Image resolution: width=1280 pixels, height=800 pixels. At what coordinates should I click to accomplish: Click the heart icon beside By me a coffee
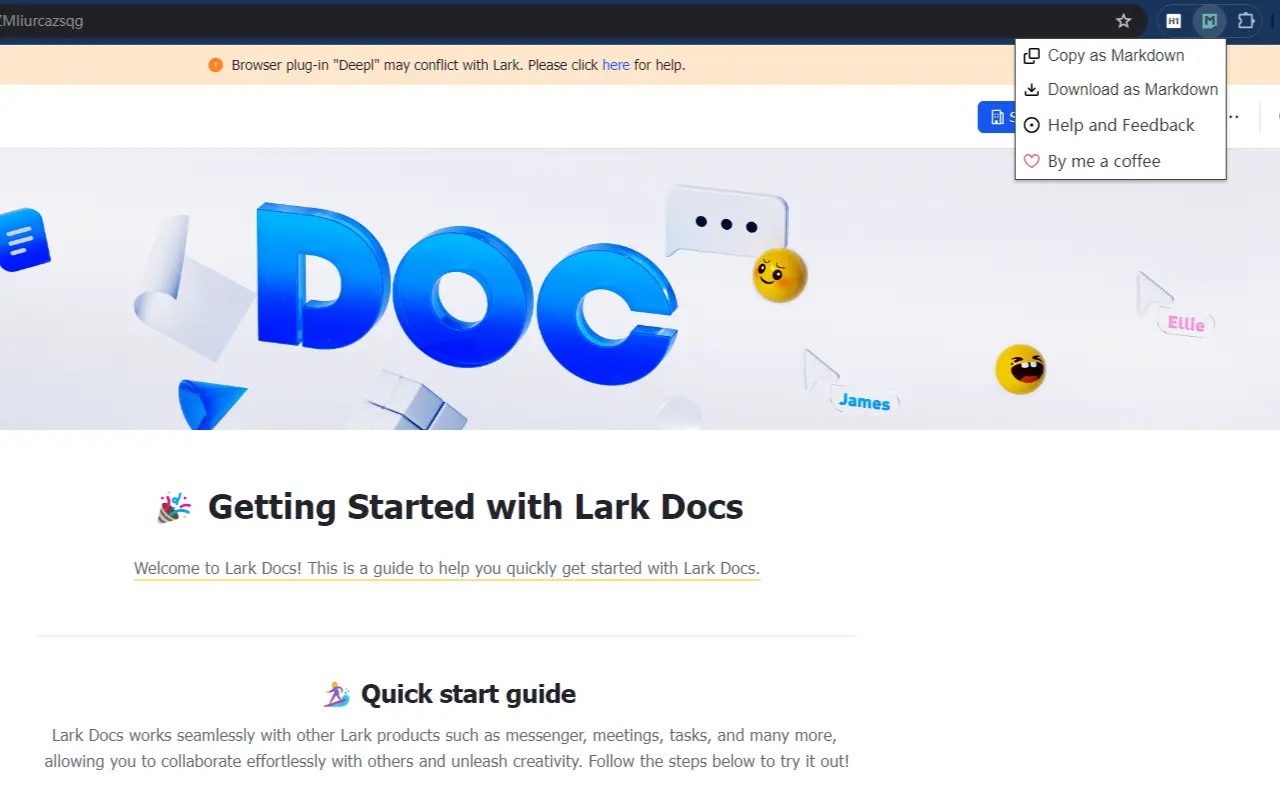tap(1031, 161)
